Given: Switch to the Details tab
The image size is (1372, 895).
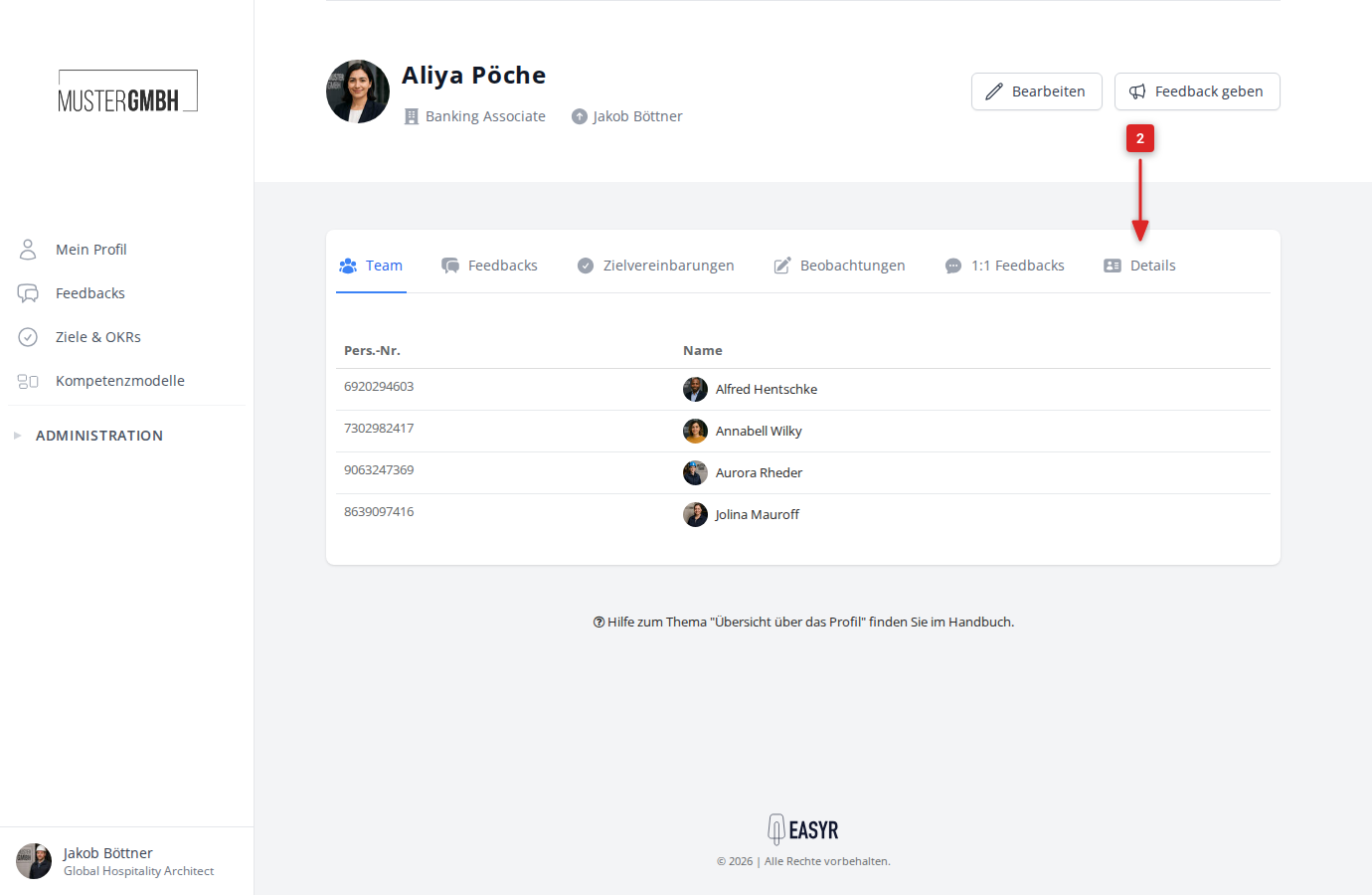Looking at the screenshot, I should (x=1139, y=266).
